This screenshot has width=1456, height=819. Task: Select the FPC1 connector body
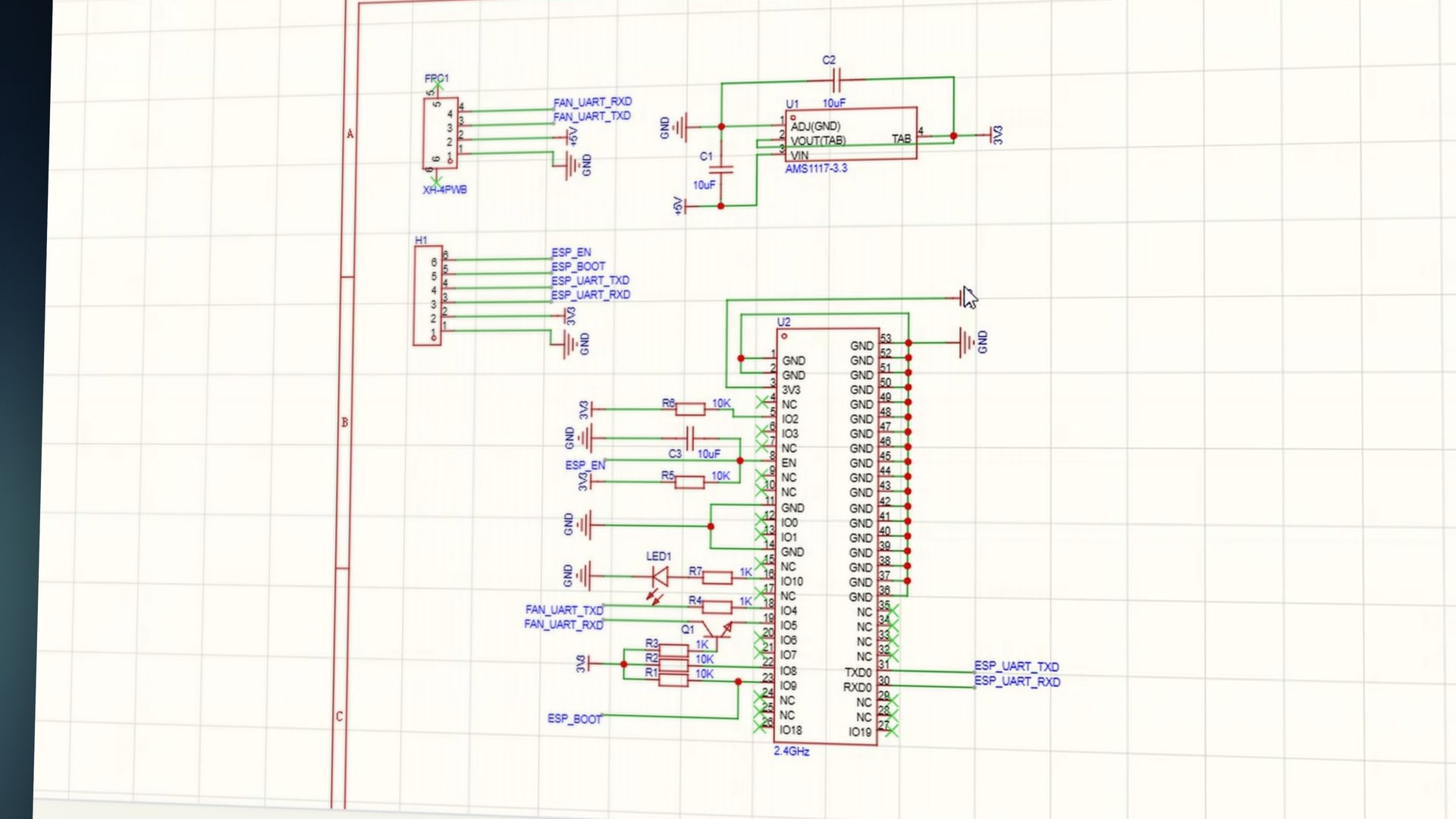[441, 133]
